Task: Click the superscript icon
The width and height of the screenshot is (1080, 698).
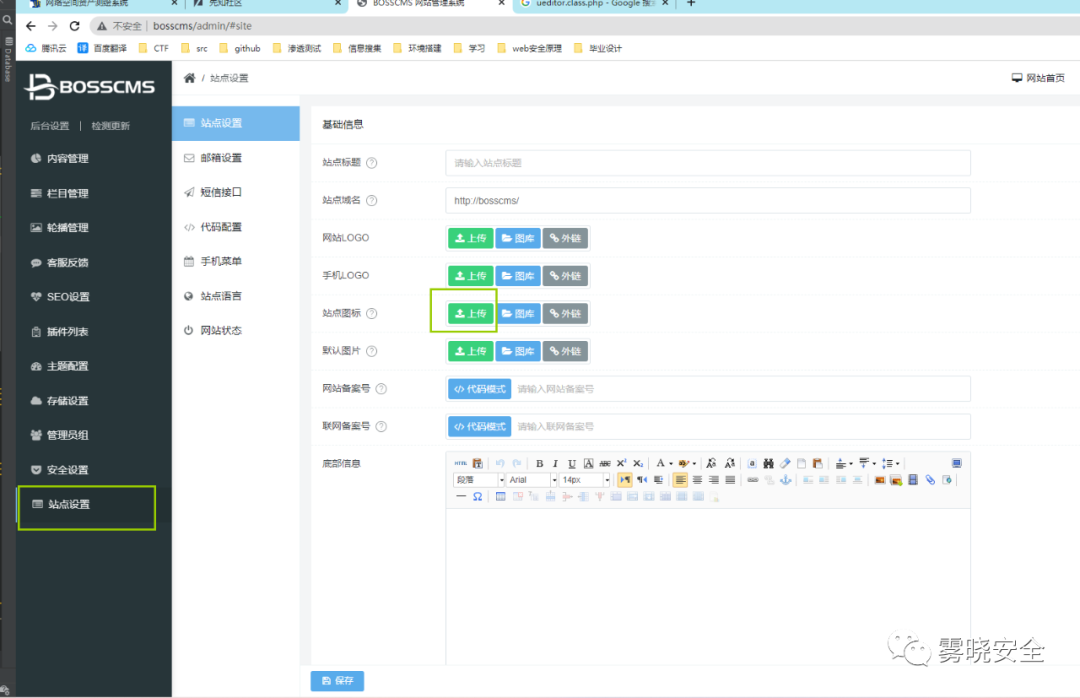Action: [621, 463]
